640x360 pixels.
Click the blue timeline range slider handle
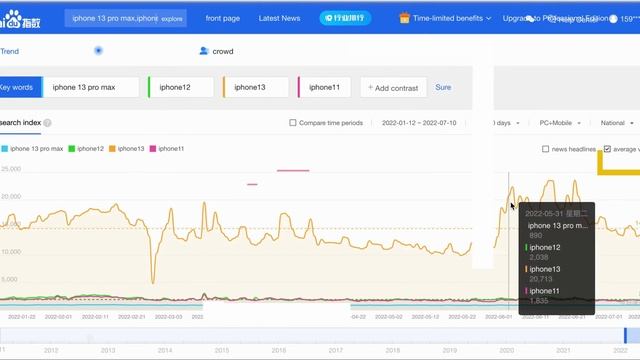625,336
